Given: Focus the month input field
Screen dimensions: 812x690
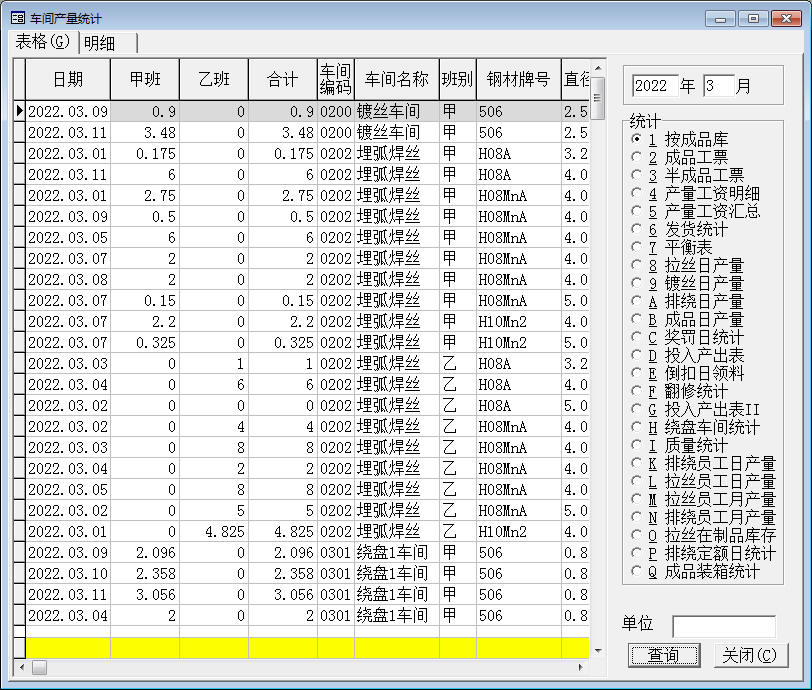Looking at the screenshot, I should click(717, 86).
